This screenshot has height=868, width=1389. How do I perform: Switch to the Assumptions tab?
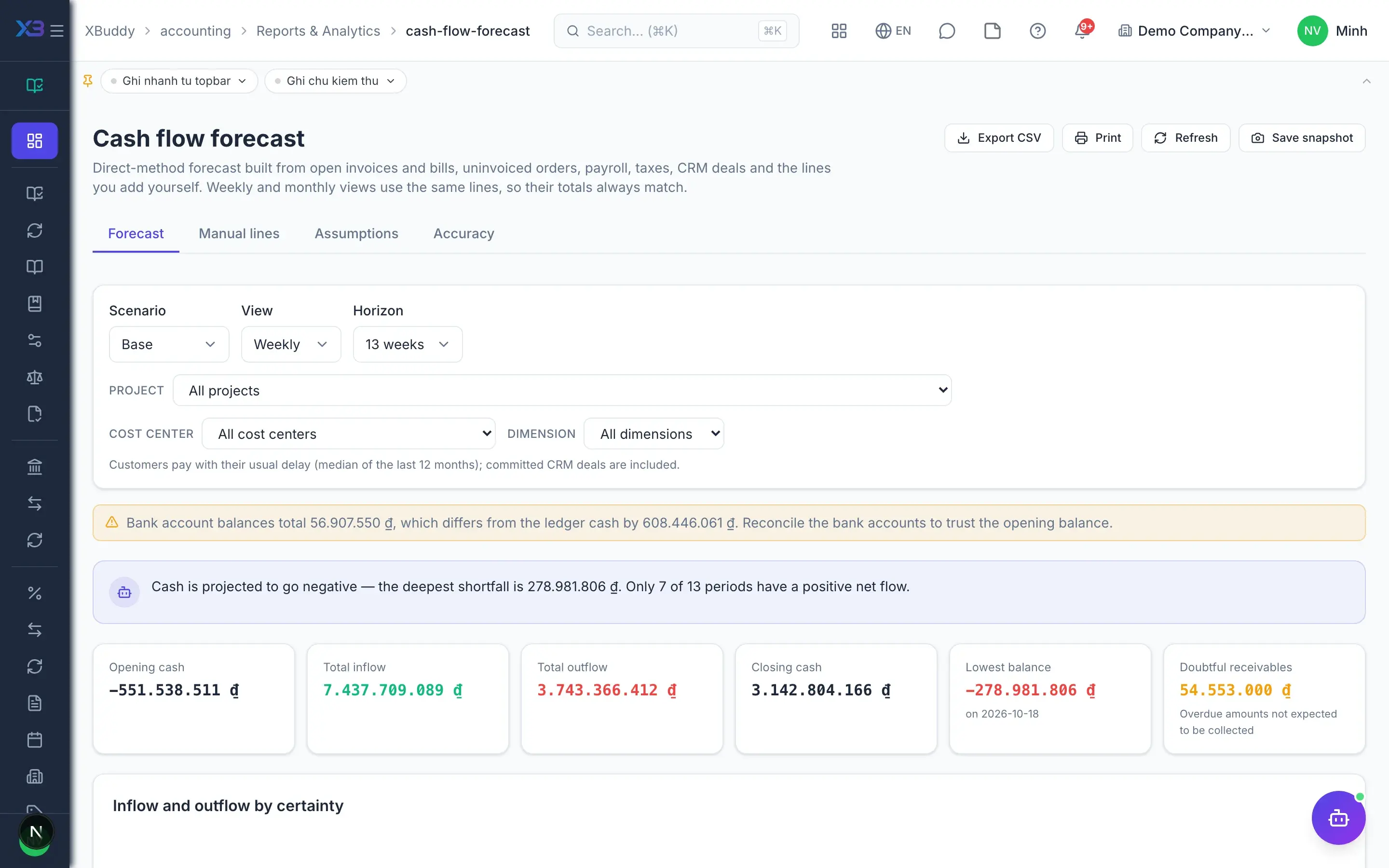(x=356, y=234)
